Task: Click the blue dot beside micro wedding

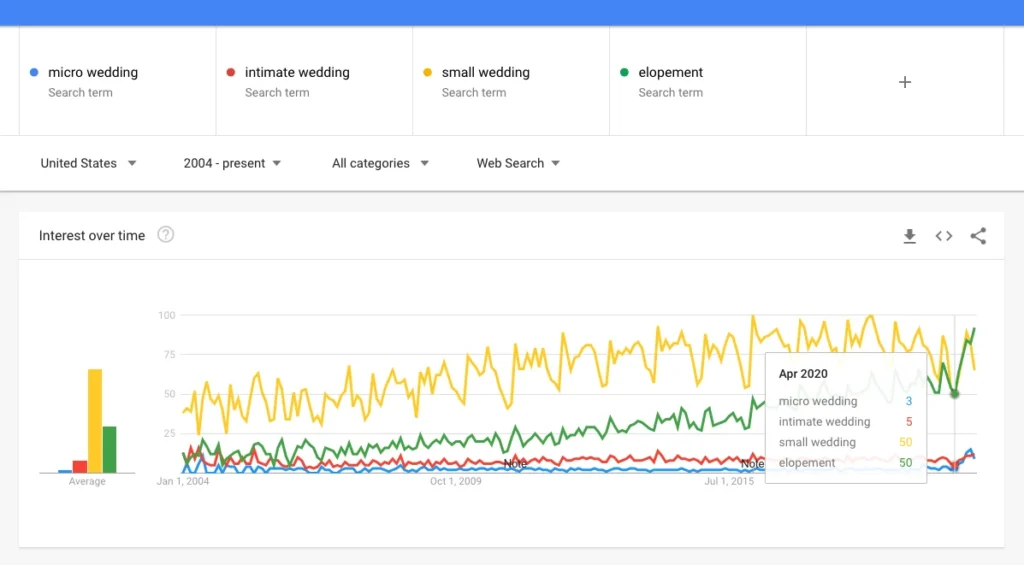Action: coord(35,72)
